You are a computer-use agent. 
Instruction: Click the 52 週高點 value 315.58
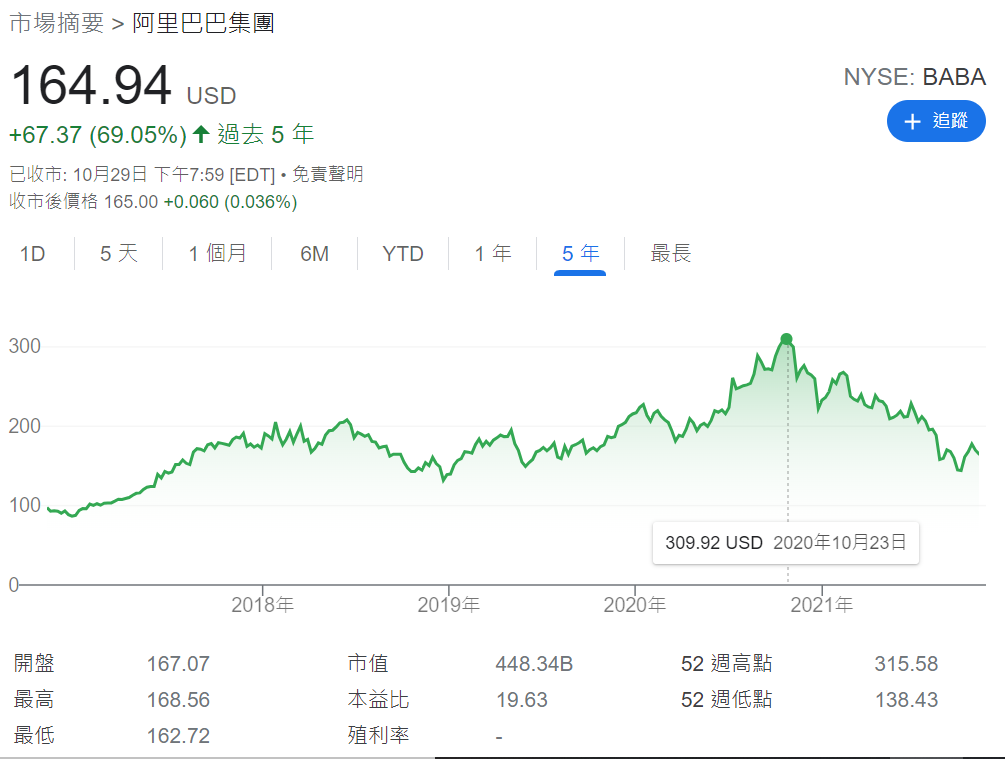[906, 664]
